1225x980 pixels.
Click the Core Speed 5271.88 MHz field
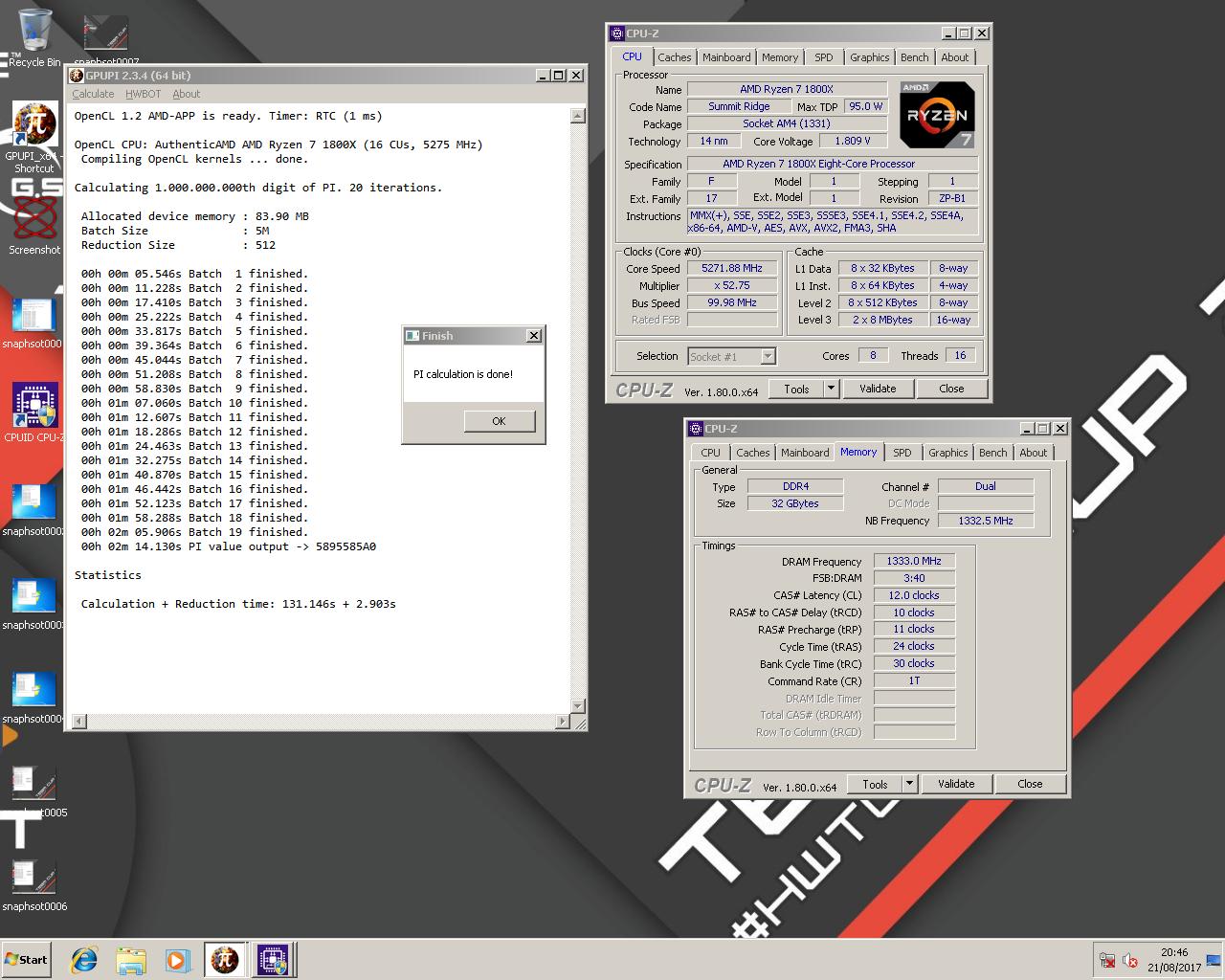pyautogui.click(x=732, y=269)
